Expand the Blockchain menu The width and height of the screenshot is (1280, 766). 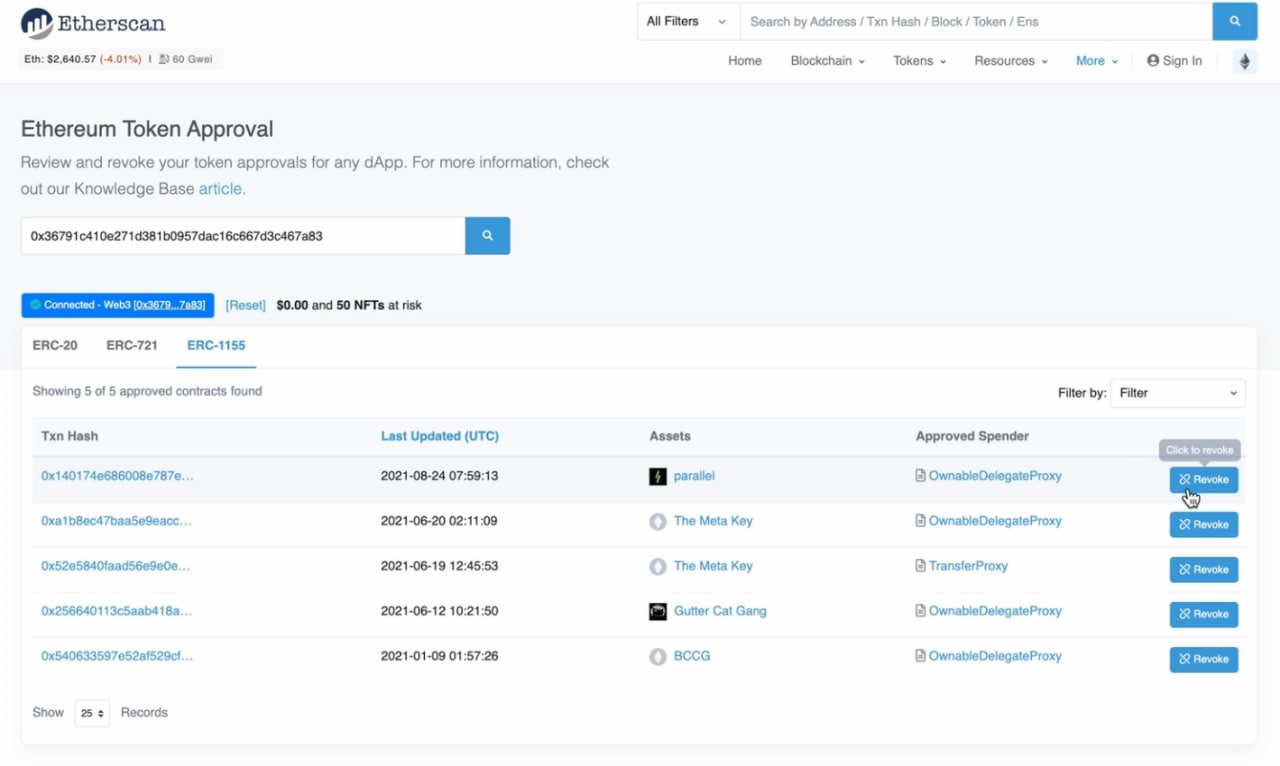[827, 61]
